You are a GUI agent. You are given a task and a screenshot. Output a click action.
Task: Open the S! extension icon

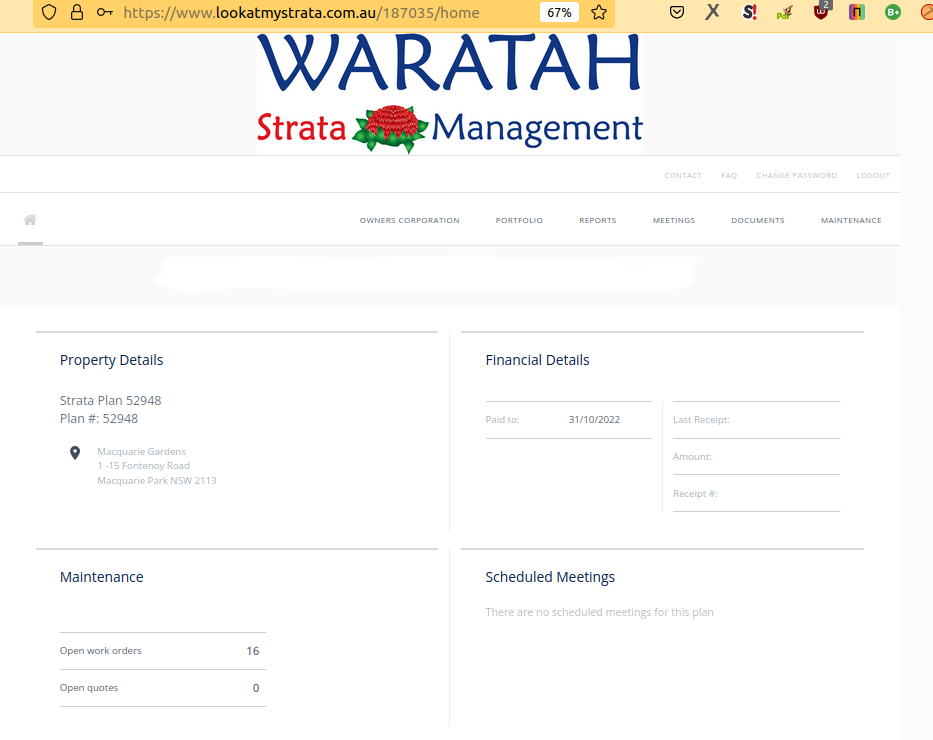[x=749, y=12]
